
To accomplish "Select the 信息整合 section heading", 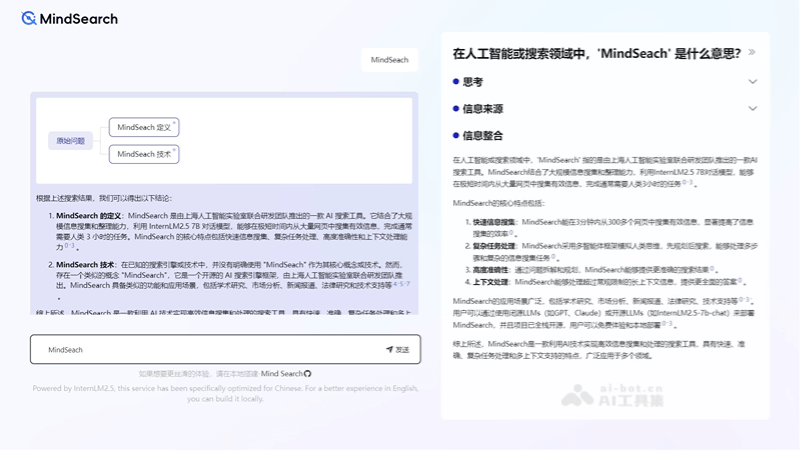I will (483, 135).
